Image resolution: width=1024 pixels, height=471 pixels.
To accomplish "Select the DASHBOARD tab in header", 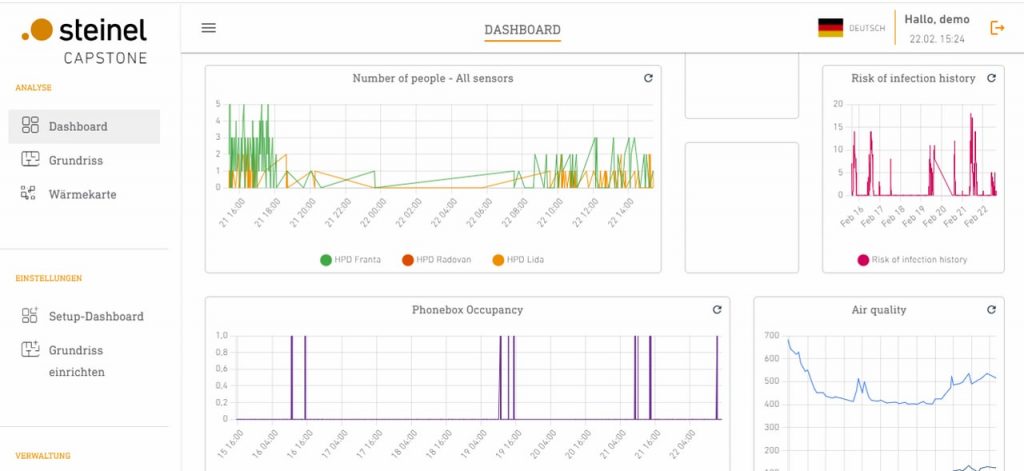I will click(x=522, y=30).
